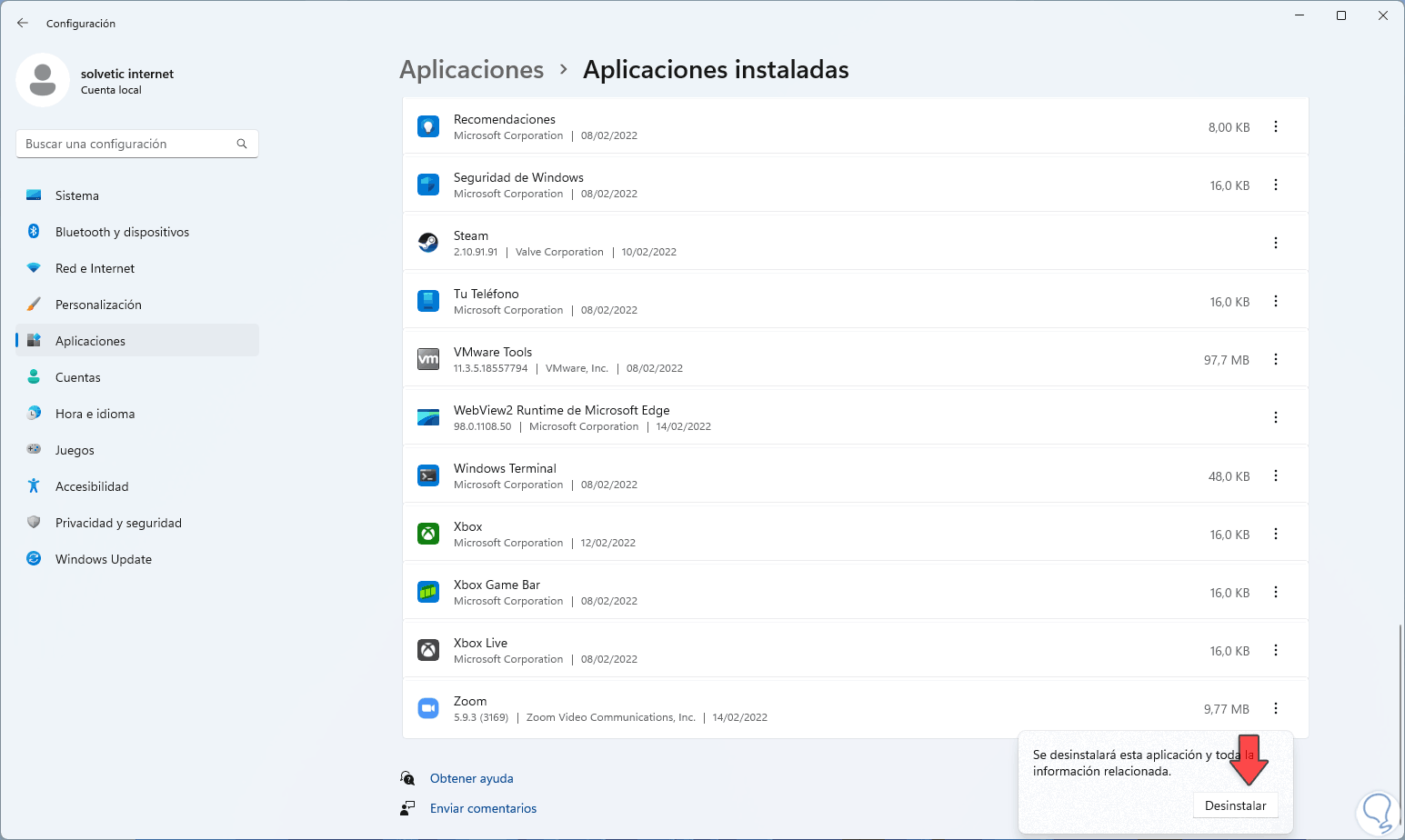The width and height of the screenshot is (1405, 840).
Task: Focus the Buscar una configuración field
Action: click(127, 144)
